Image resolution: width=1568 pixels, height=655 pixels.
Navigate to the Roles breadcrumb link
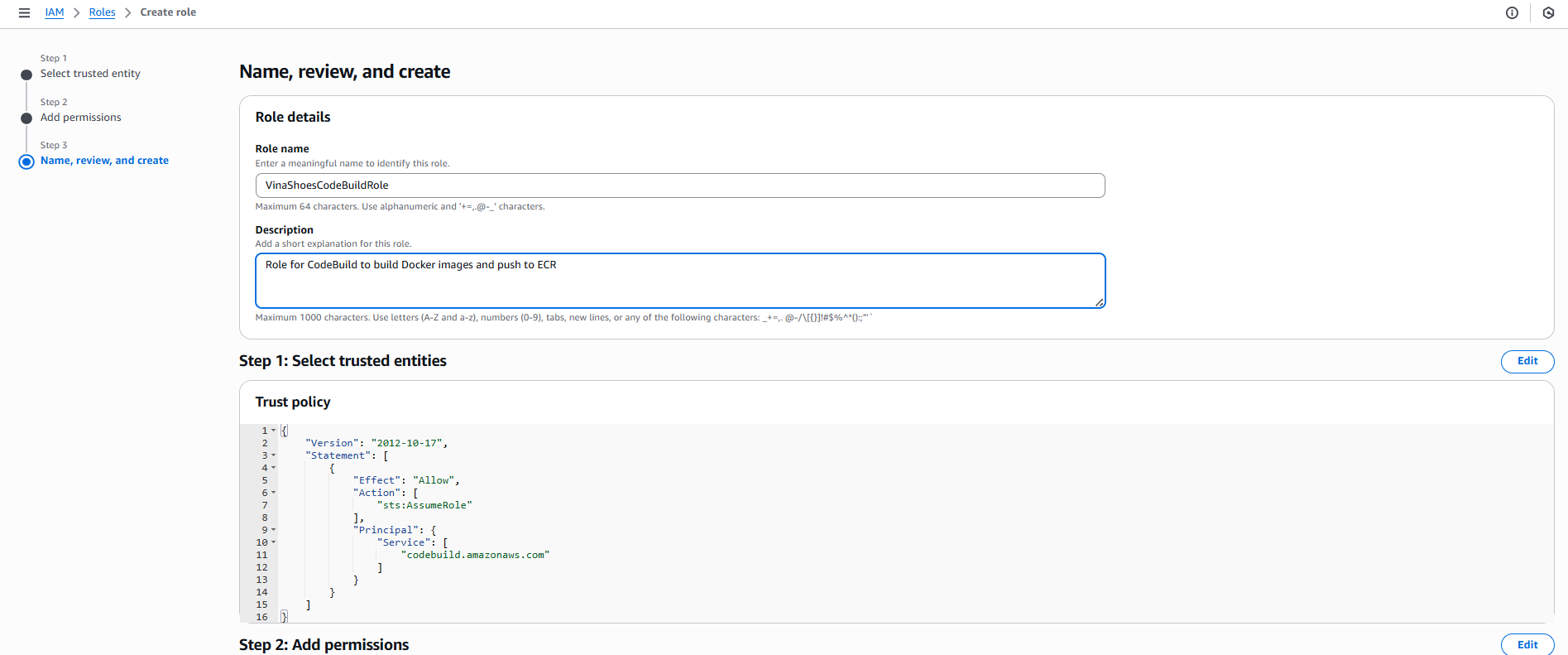(x=102, y=12)
